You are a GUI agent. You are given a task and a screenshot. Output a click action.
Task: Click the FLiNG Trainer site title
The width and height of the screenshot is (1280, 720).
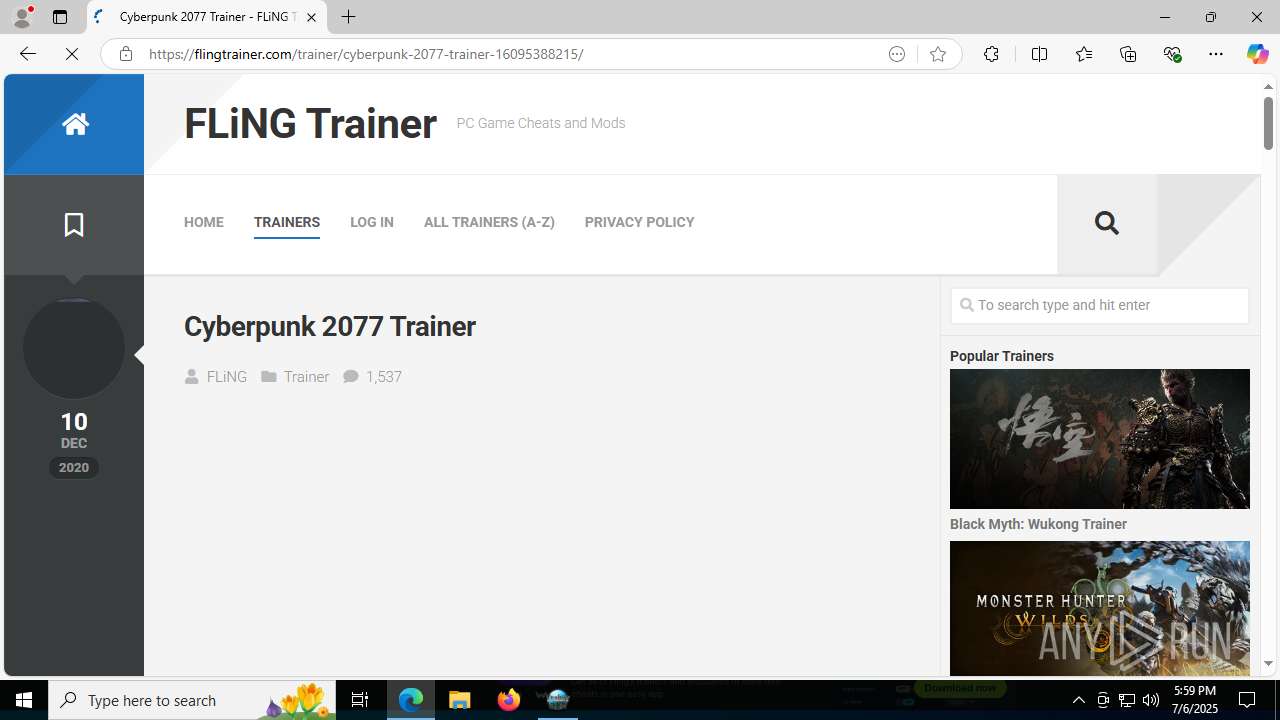coord(310,124)
